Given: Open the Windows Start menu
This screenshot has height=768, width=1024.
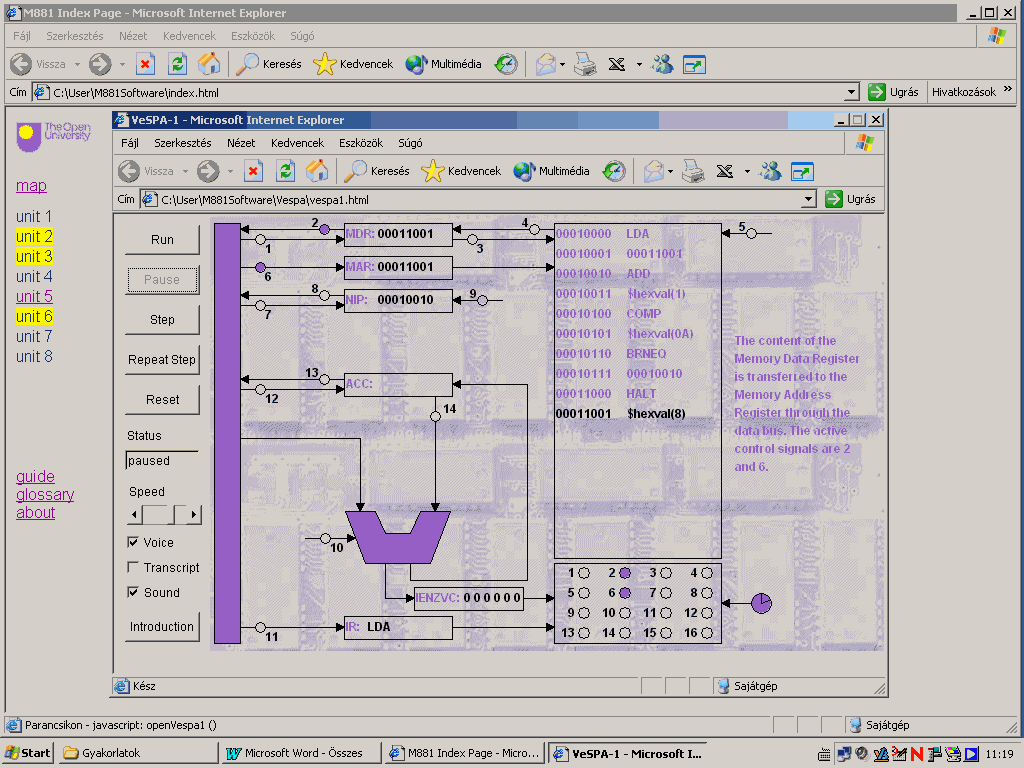Looking at the screenshot, I should [28, 753].
